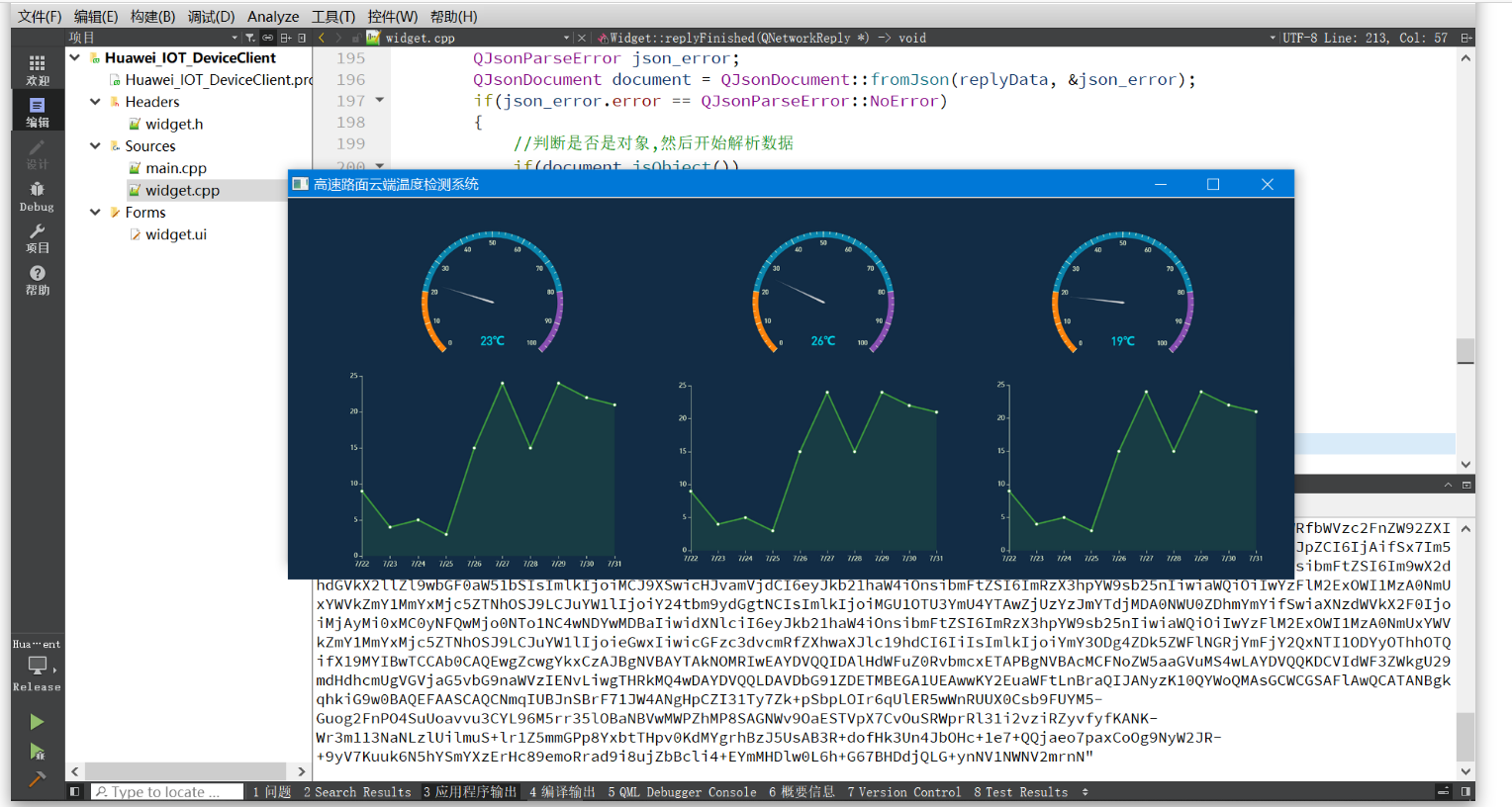Click the UTF-8 encoding label
Viewport: 1512px width, 807px height.
tap(1300, 38)
